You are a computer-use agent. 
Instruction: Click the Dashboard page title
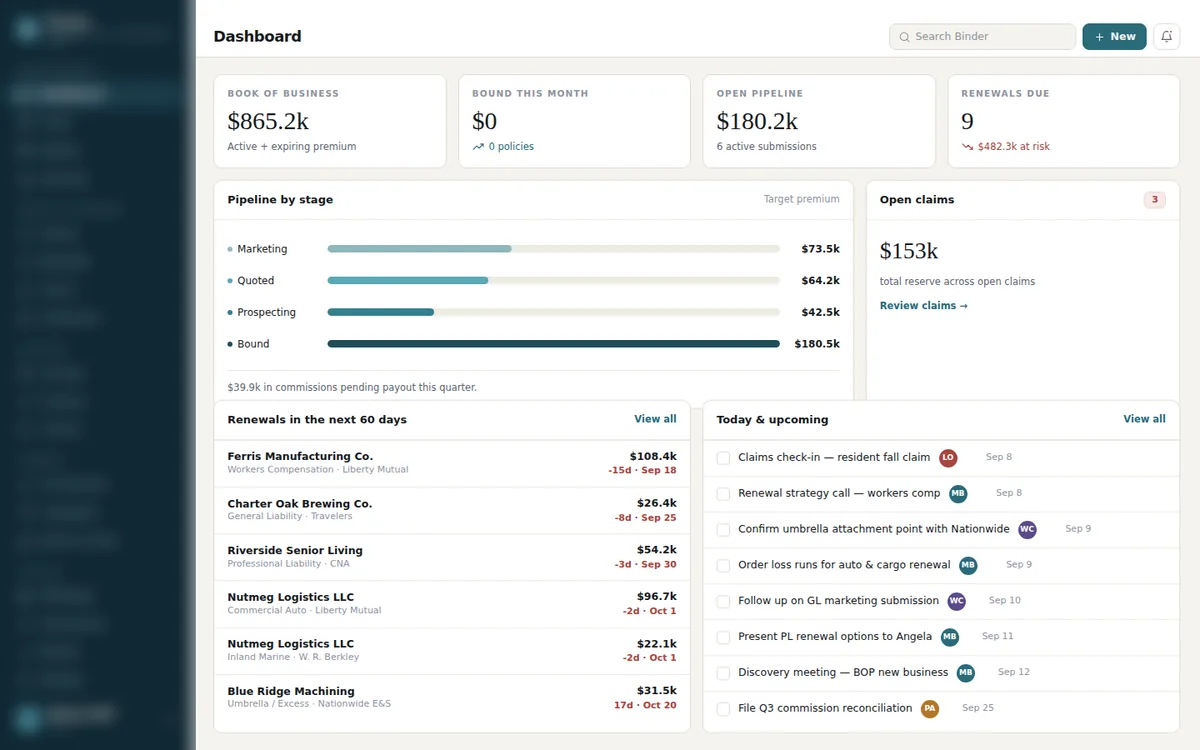[257, 36]
